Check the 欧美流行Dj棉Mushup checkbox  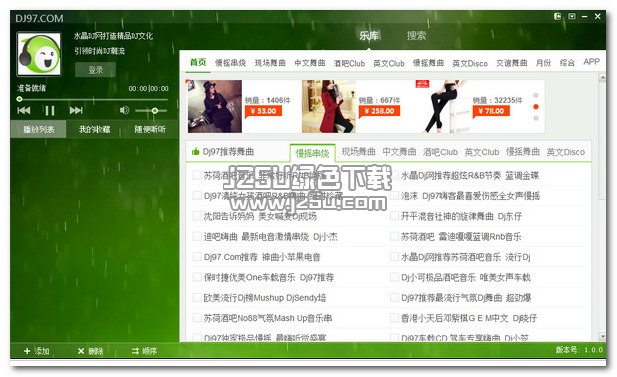click(197, 297)
